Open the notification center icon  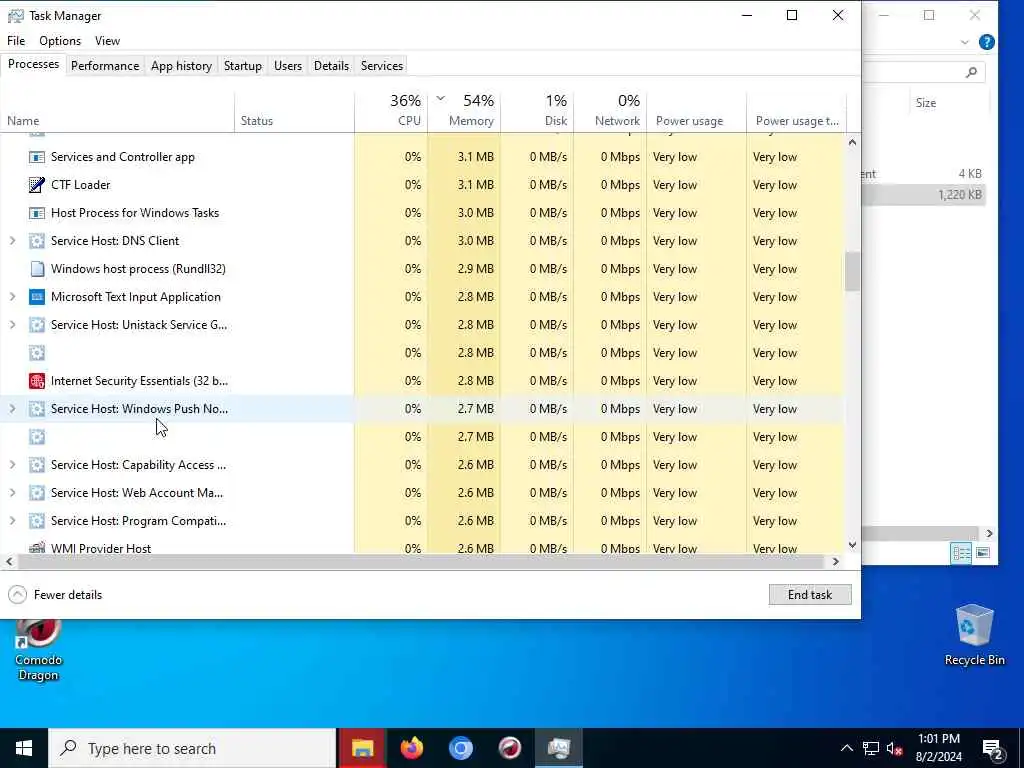[993, 749]
